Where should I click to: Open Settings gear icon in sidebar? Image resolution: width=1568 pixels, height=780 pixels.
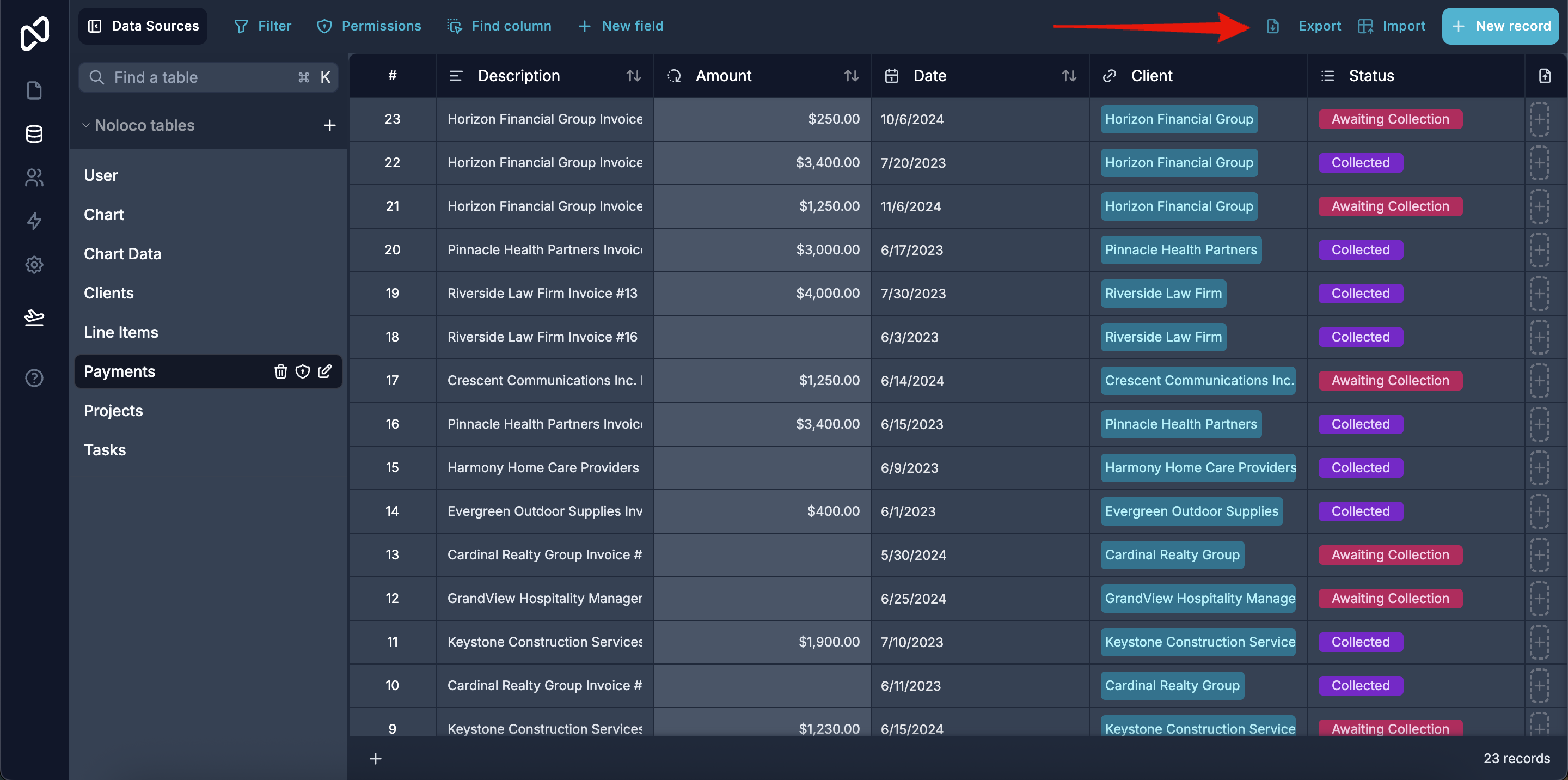pos(34,264)
